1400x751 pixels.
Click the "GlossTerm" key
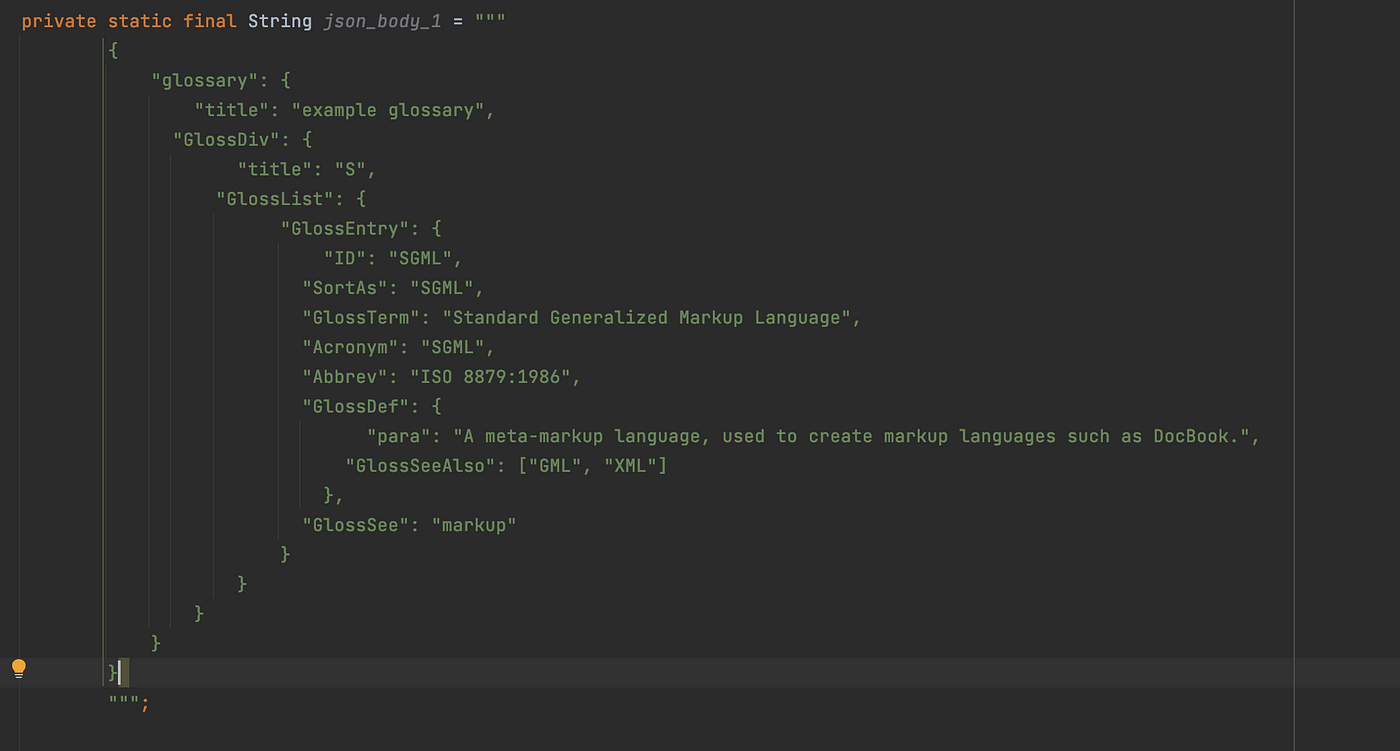pyautogui.click(x=361, y=318)
